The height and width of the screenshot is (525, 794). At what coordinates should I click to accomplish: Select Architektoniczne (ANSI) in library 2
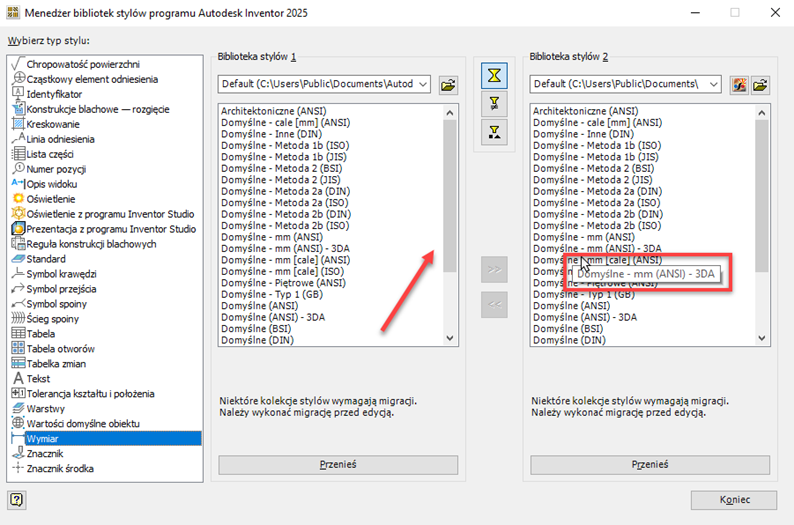[x=585, y=111]
